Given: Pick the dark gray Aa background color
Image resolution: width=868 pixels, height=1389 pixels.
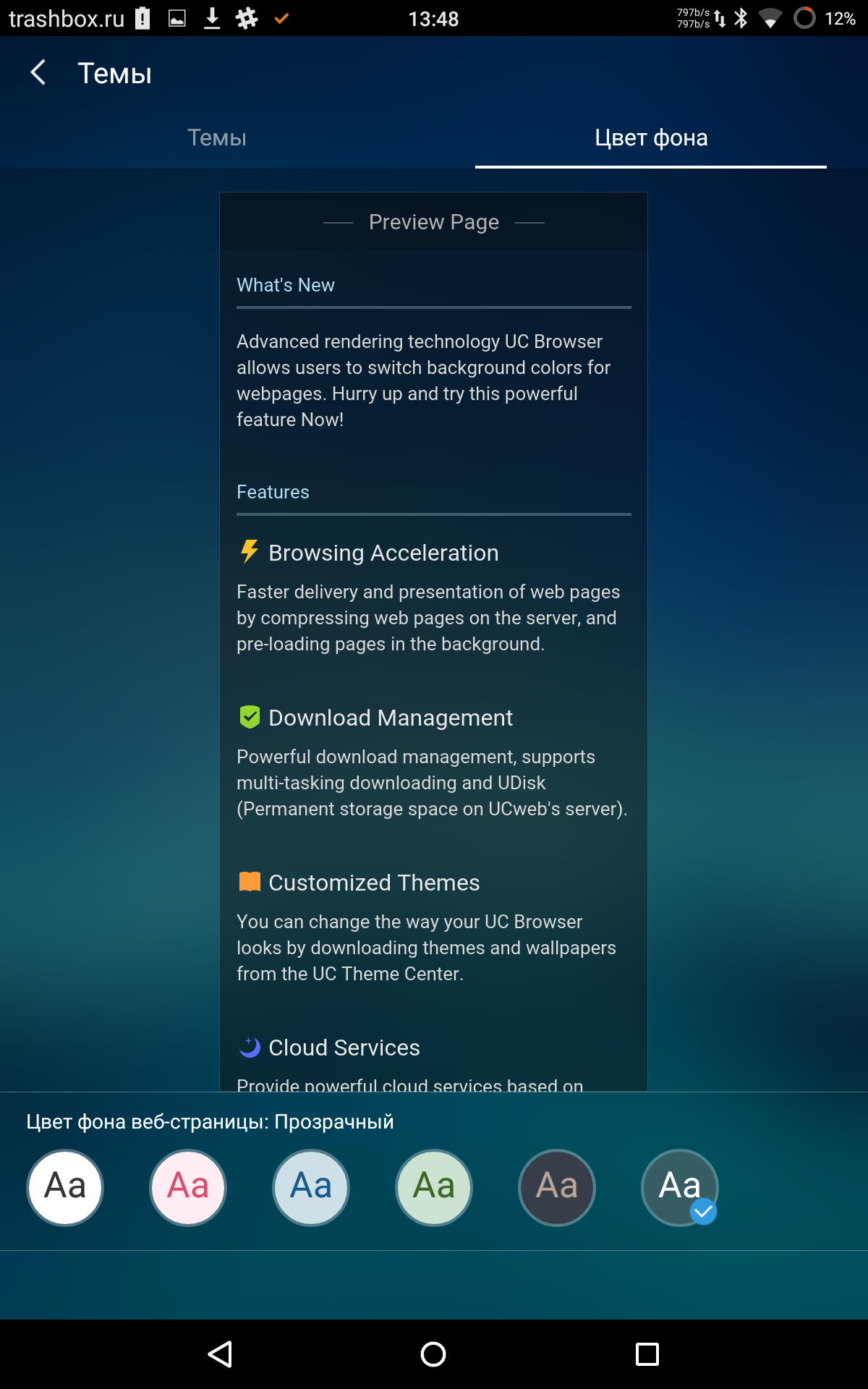Looking at the screenshot, I should 557,1187.
